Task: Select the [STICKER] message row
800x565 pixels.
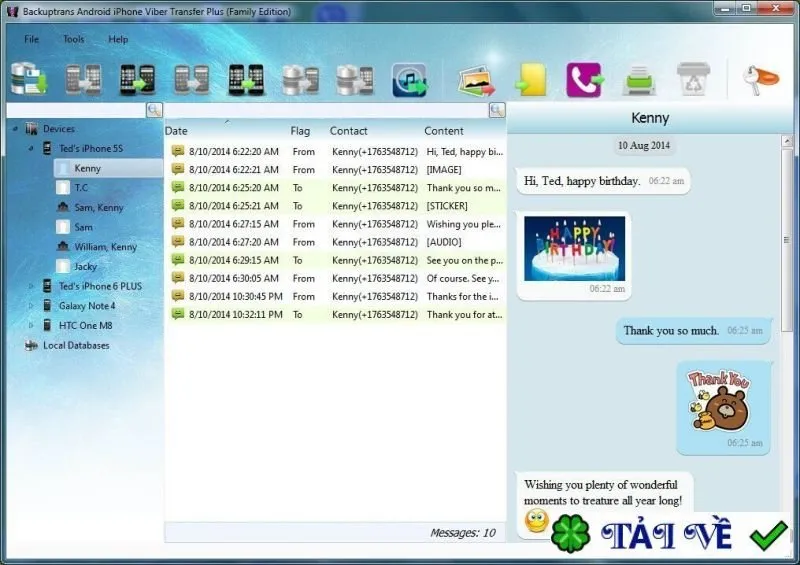Action: (336, 206)
